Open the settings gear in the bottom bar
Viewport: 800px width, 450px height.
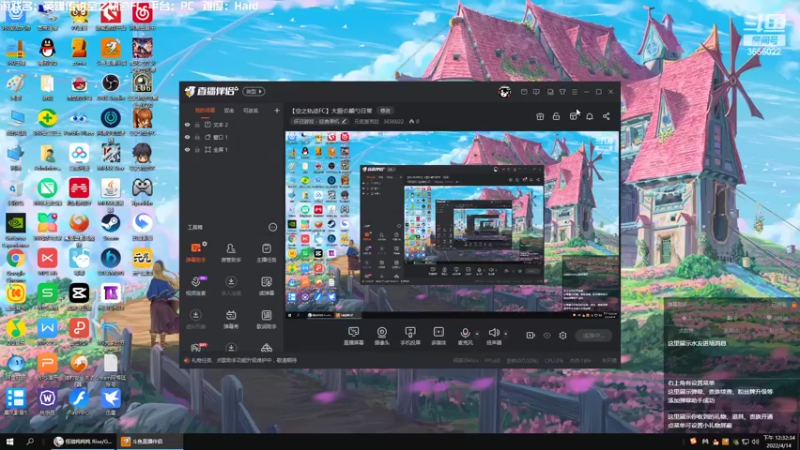click(563, 335)
